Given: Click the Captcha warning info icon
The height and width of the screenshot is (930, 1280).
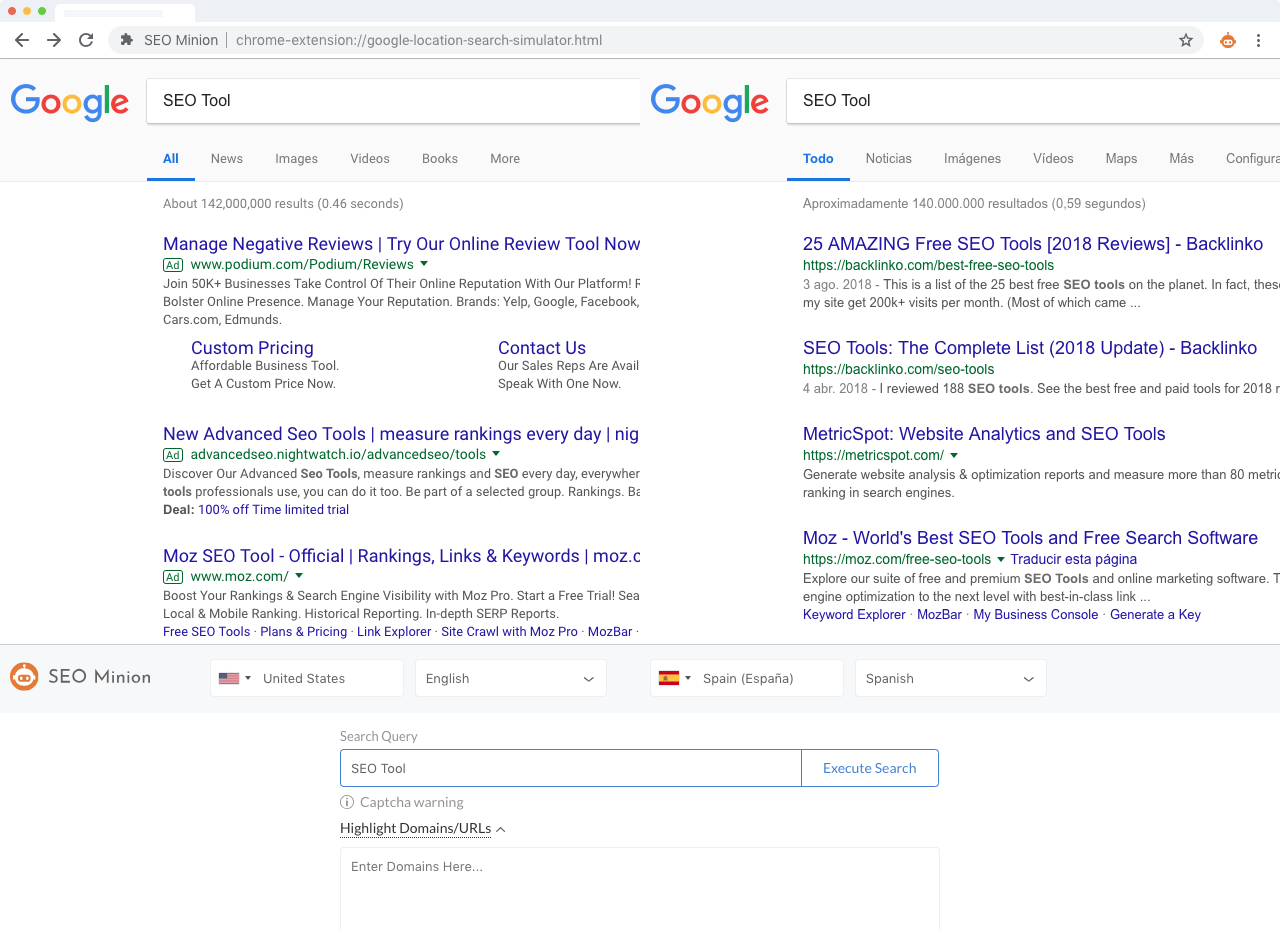Looking at the screenshot, I should pyautogui.click(x=347, y=802).
